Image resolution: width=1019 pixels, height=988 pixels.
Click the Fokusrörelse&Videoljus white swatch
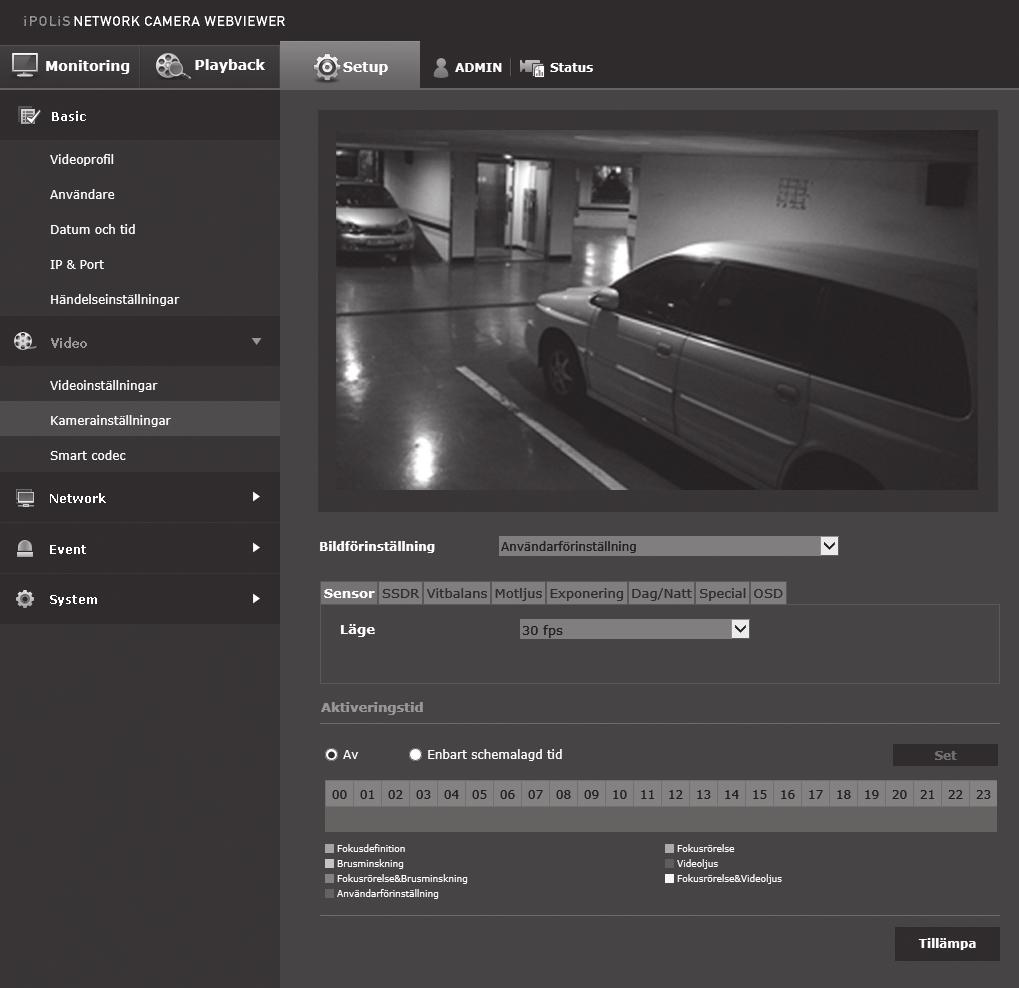[669, 878]
